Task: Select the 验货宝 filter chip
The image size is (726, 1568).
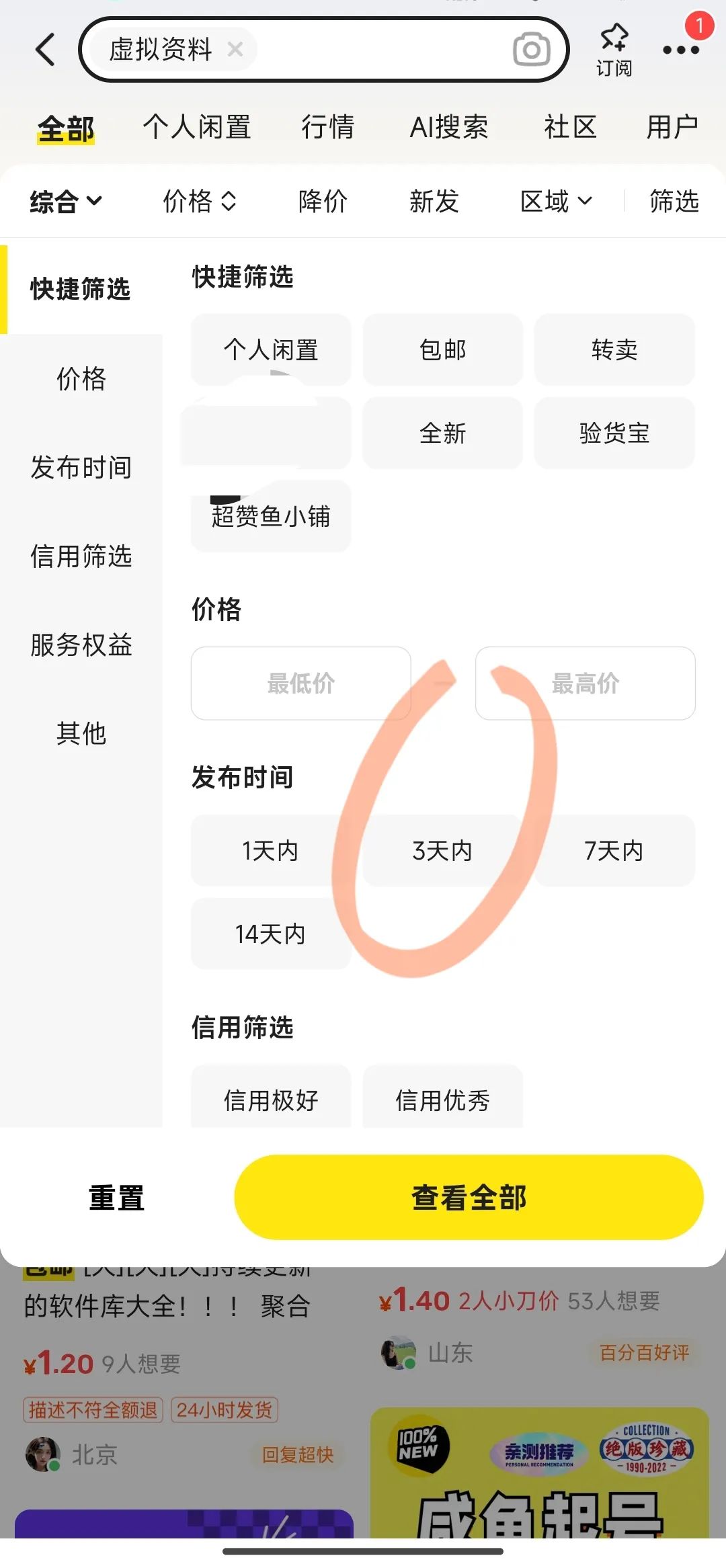Action: click(x=614, y=433)
